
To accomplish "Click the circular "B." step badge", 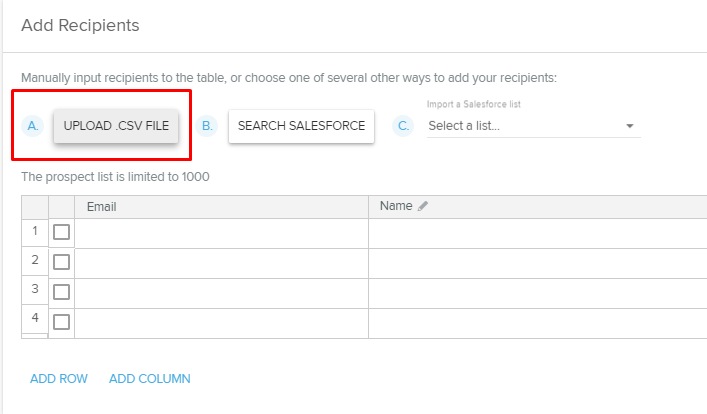I will tap(207, 126).
